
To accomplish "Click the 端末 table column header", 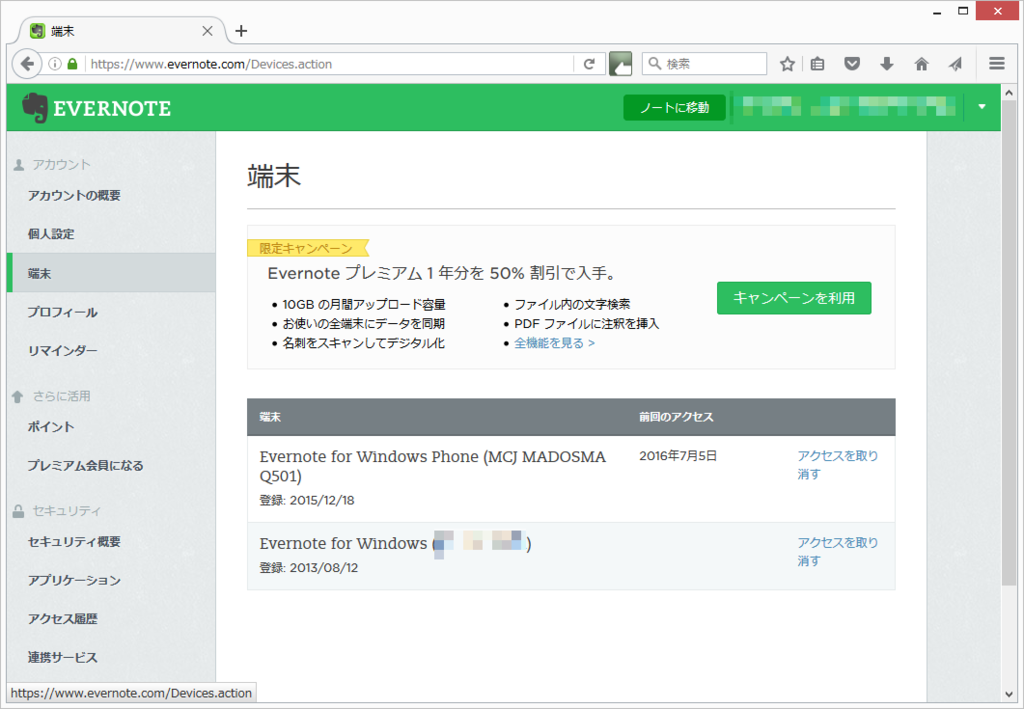I will click(x=270, y=417).
